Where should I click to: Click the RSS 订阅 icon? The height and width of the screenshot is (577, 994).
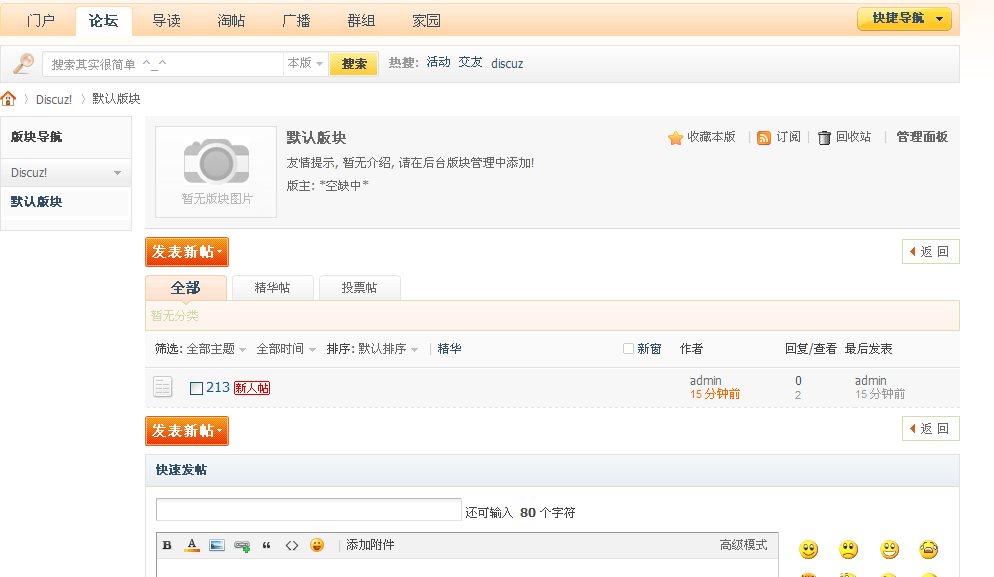click(x=764, y=138)
